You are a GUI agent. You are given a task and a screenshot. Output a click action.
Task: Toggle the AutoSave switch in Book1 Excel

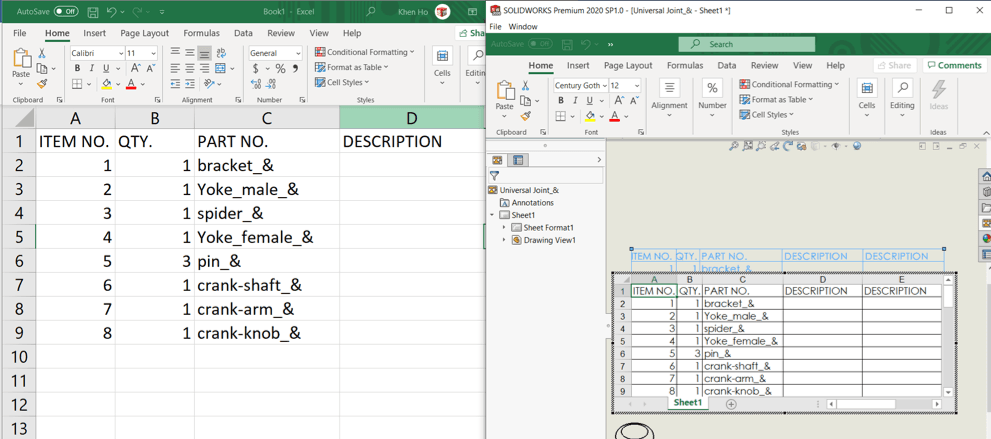pos(66,11)
